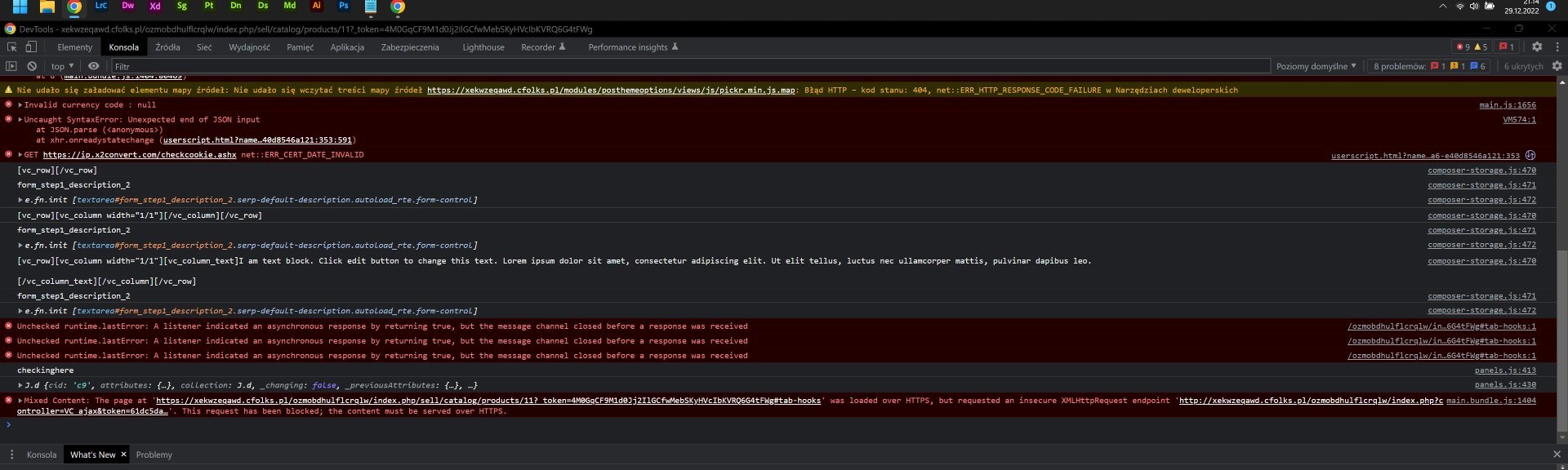Launch Adobe Dimension (Dn) from taskbar
Screen dimensions: 1568x470
(236, 6)
